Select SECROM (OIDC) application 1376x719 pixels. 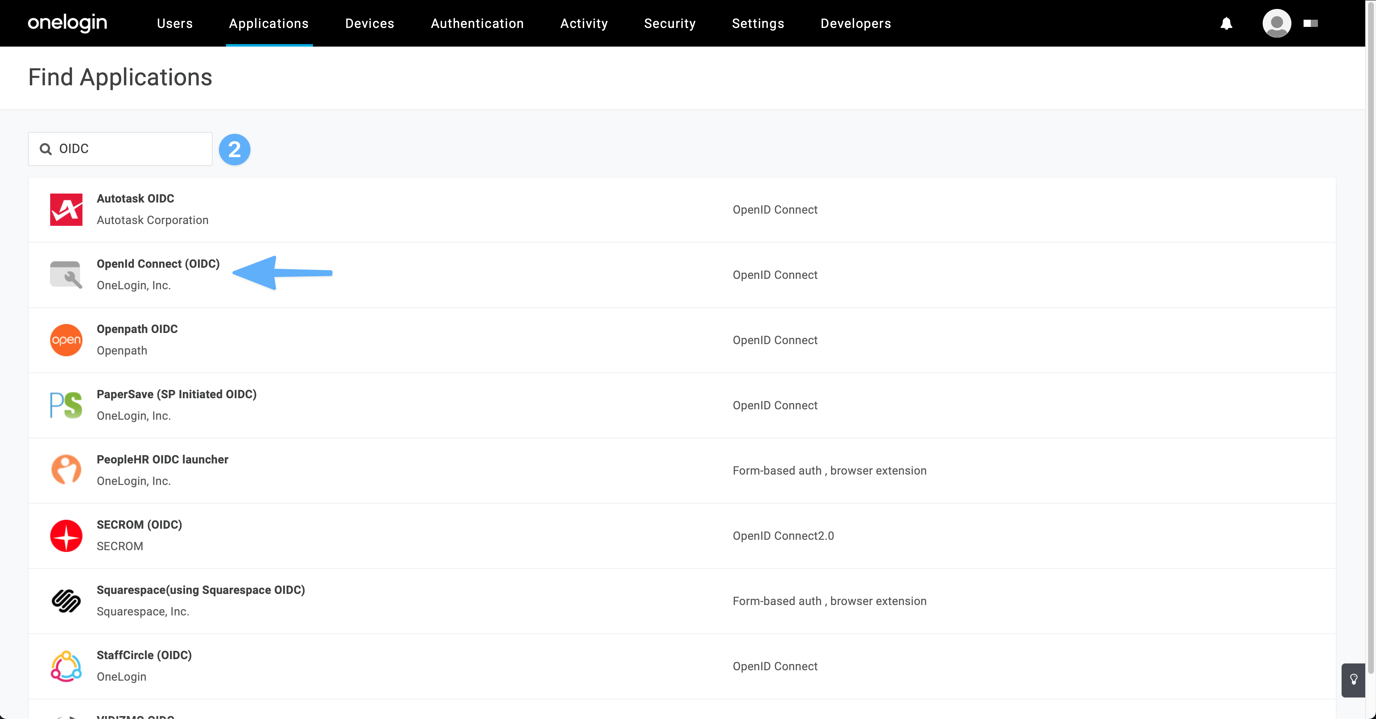click(x=682, y=536)
